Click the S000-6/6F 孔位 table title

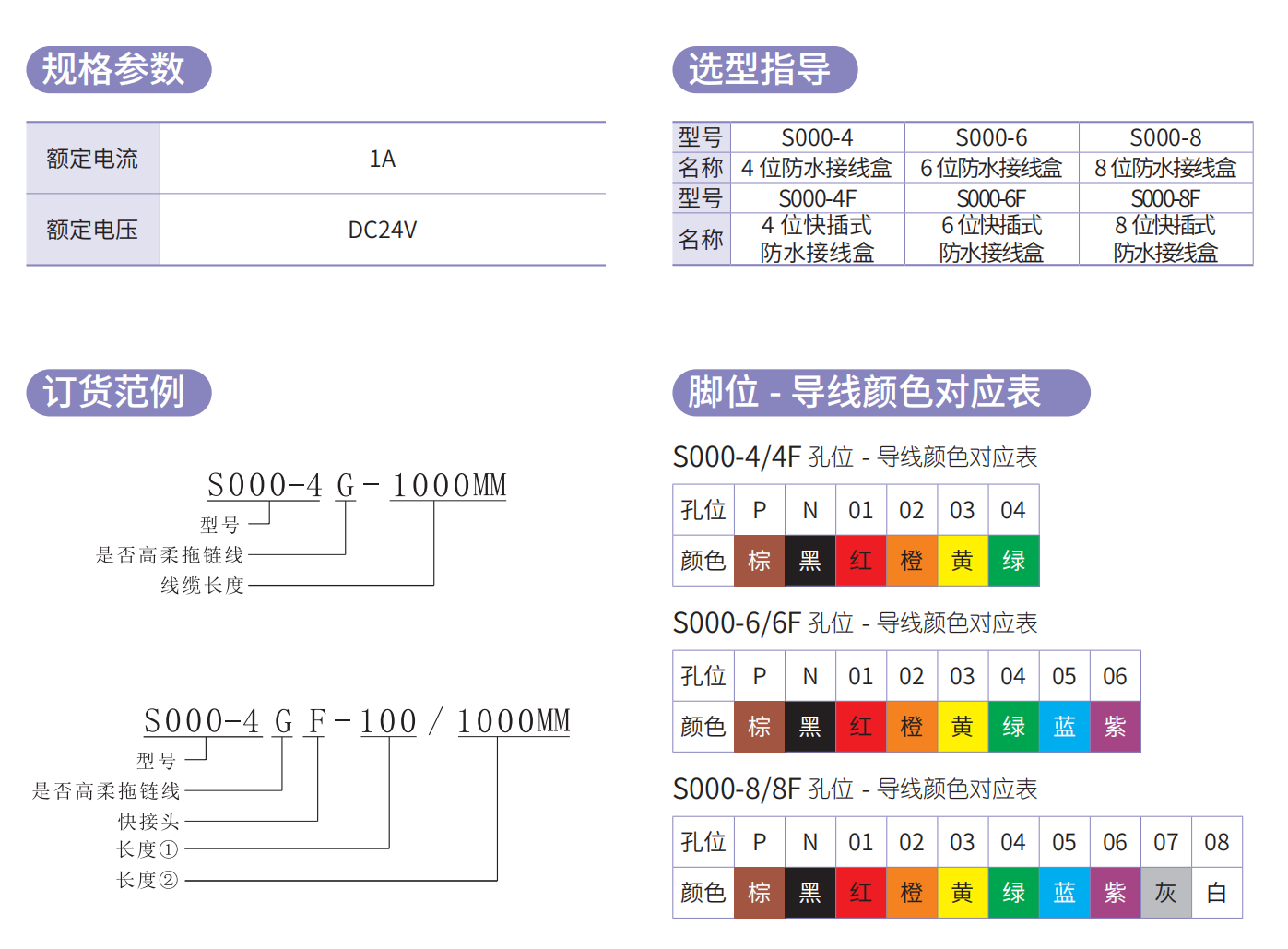click(856, 623)
